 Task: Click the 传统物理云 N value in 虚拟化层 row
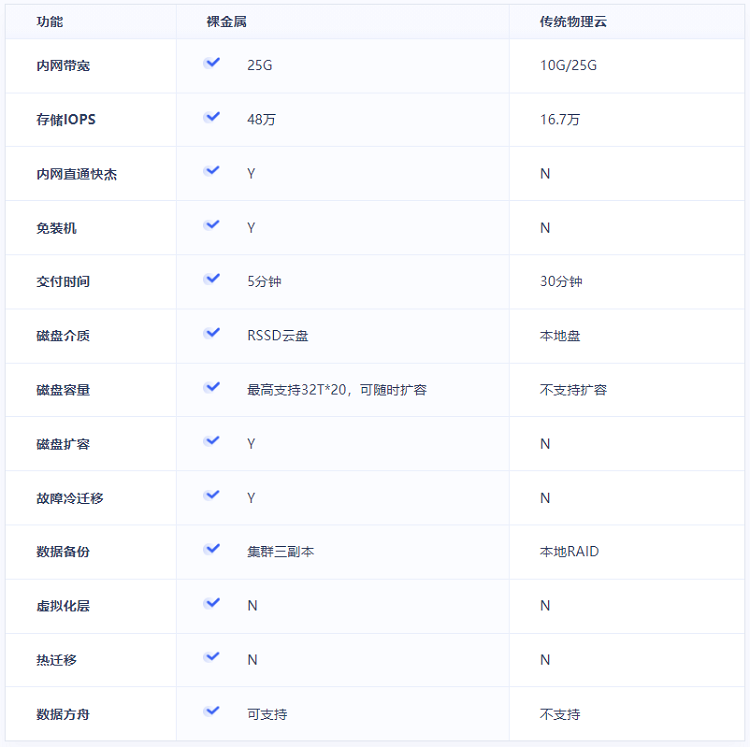pos(545,605)
